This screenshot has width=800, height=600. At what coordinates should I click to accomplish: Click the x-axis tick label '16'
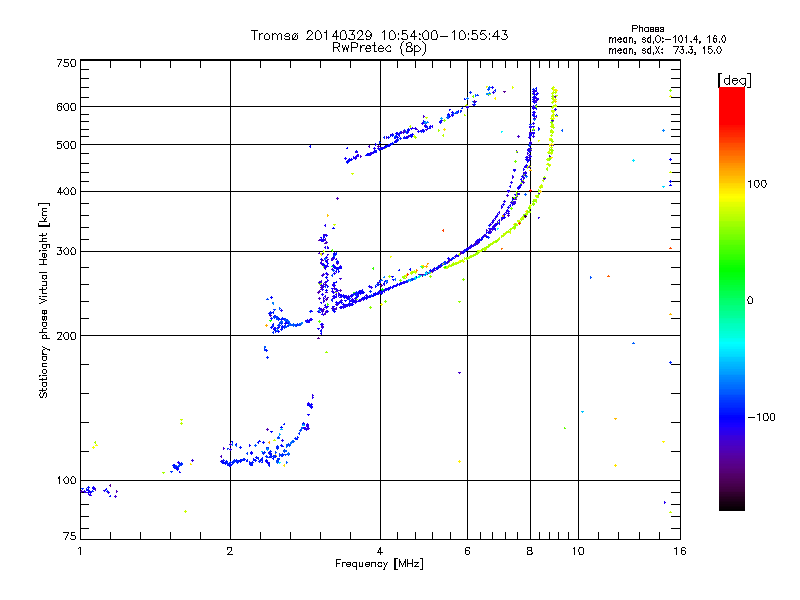[680, 551]
